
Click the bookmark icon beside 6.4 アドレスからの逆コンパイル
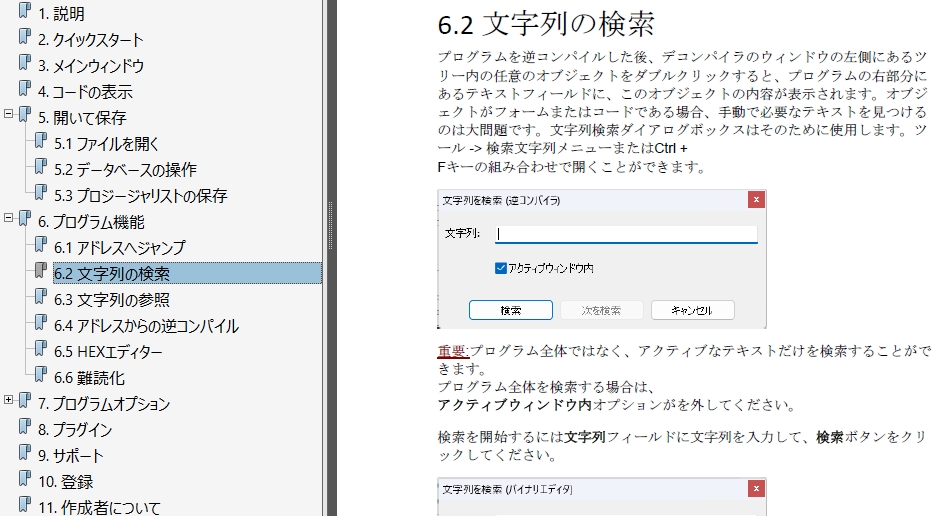[40, 322]
